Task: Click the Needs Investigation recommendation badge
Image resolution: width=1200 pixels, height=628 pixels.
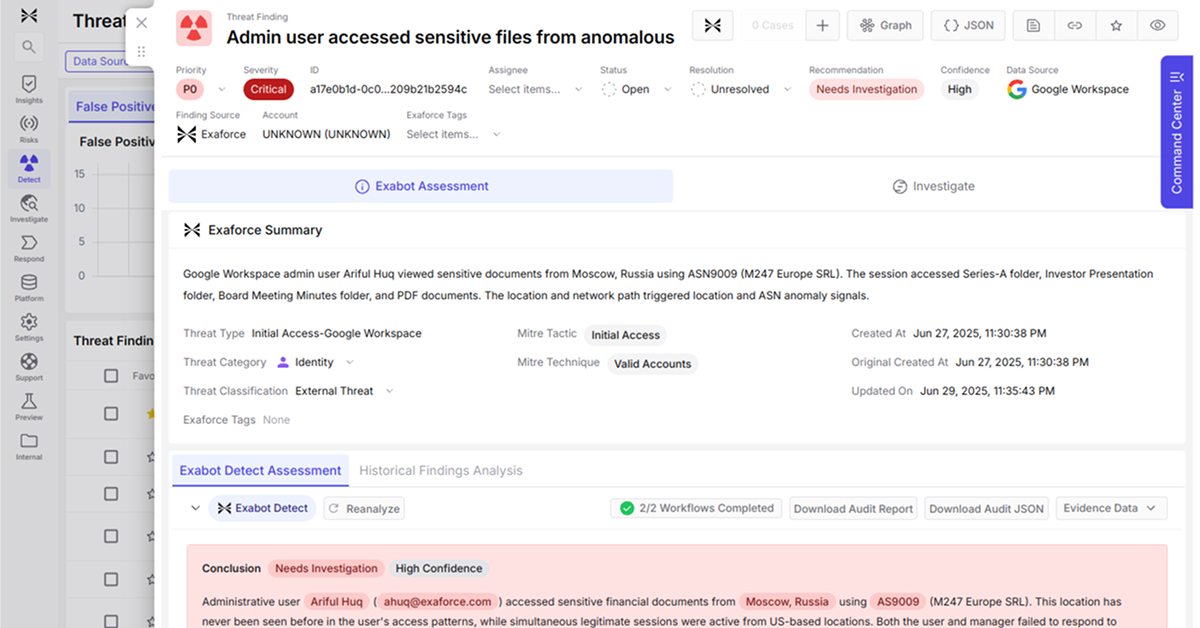Action: coord(866,89)
